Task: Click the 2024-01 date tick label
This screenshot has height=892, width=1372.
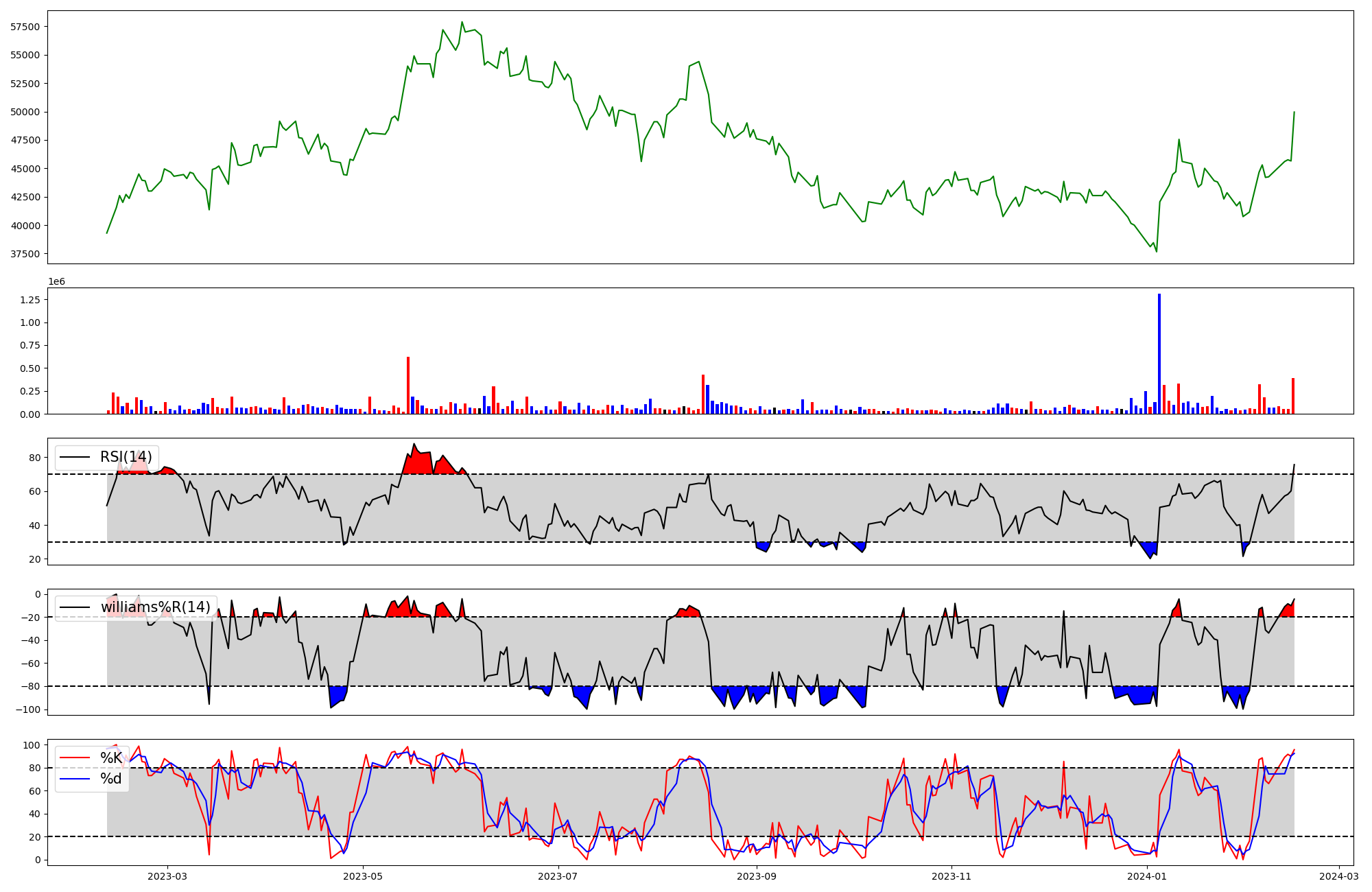Action: [x=1147, y=876]
